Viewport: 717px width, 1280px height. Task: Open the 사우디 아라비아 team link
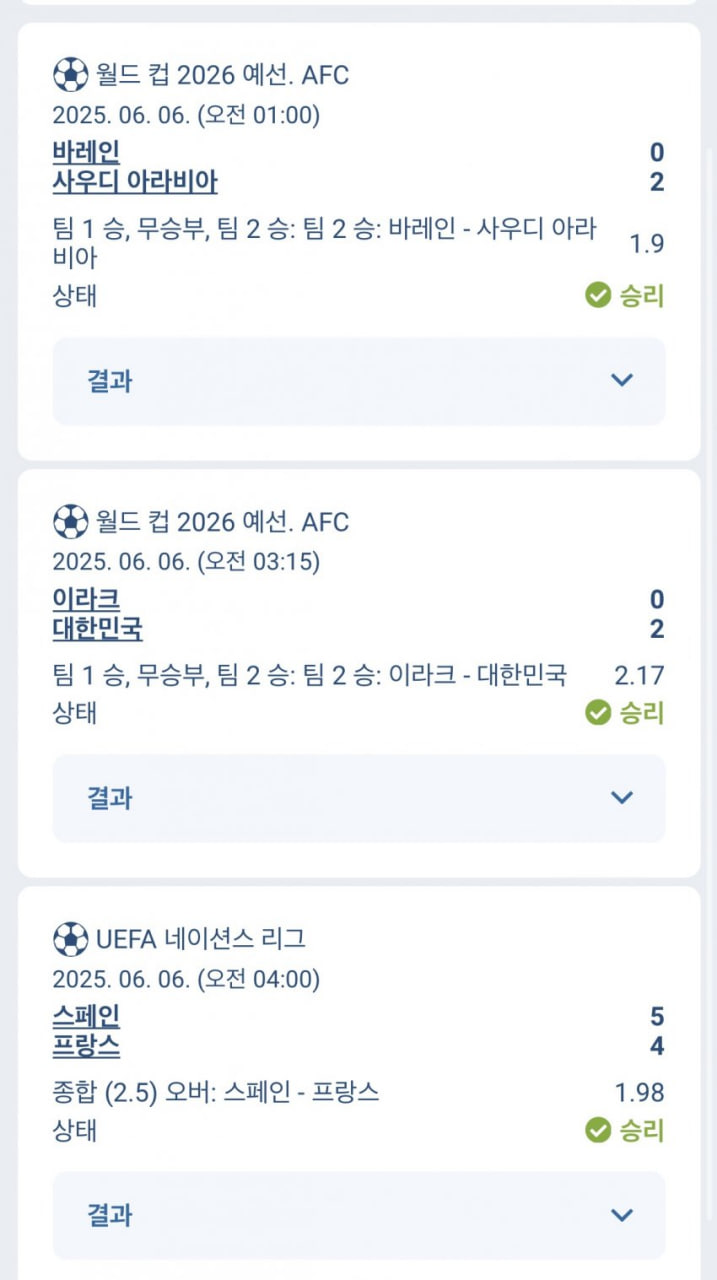(x=135, y=182)
